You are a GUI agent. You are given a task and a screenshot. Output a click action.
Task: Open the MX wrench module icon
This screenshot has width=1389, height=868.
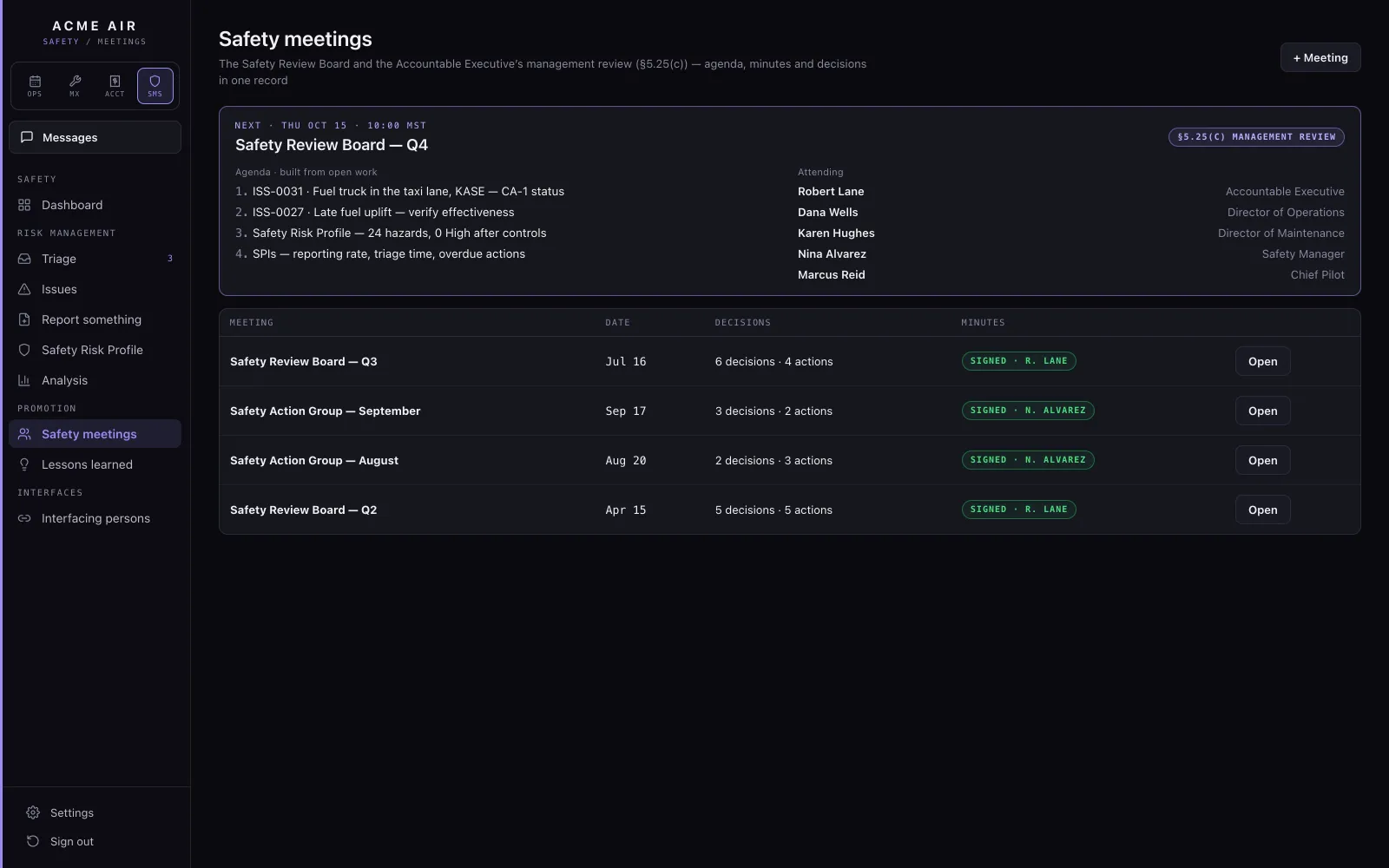click(75, 86)
